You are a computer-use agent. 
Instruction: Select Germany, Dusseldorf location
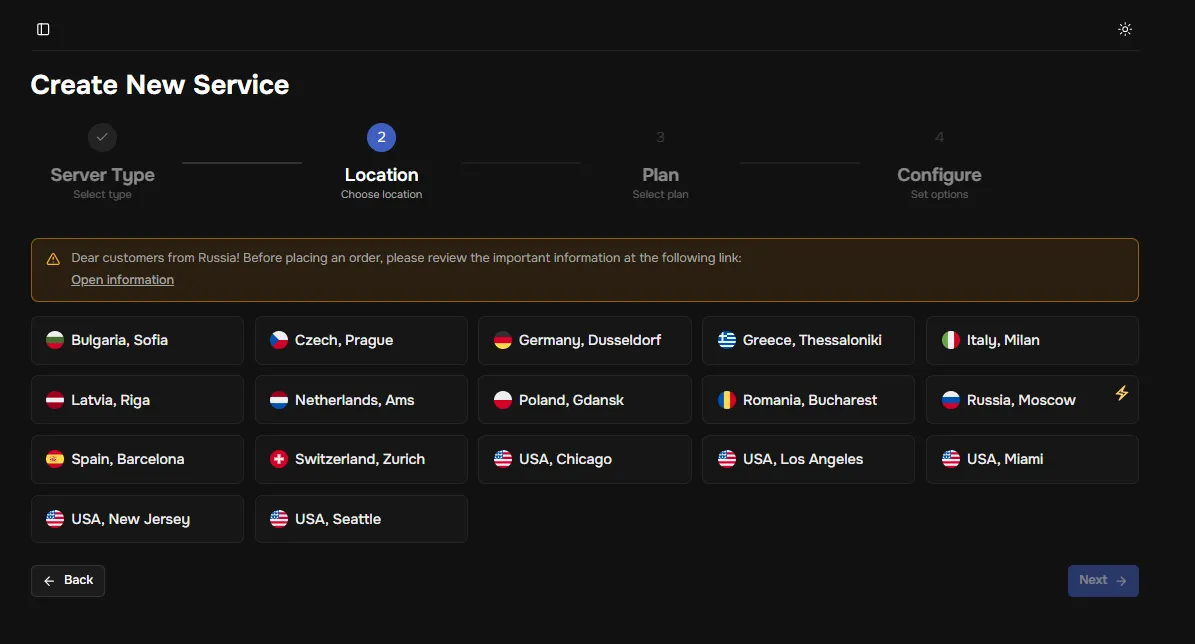(x=584, y=340)
